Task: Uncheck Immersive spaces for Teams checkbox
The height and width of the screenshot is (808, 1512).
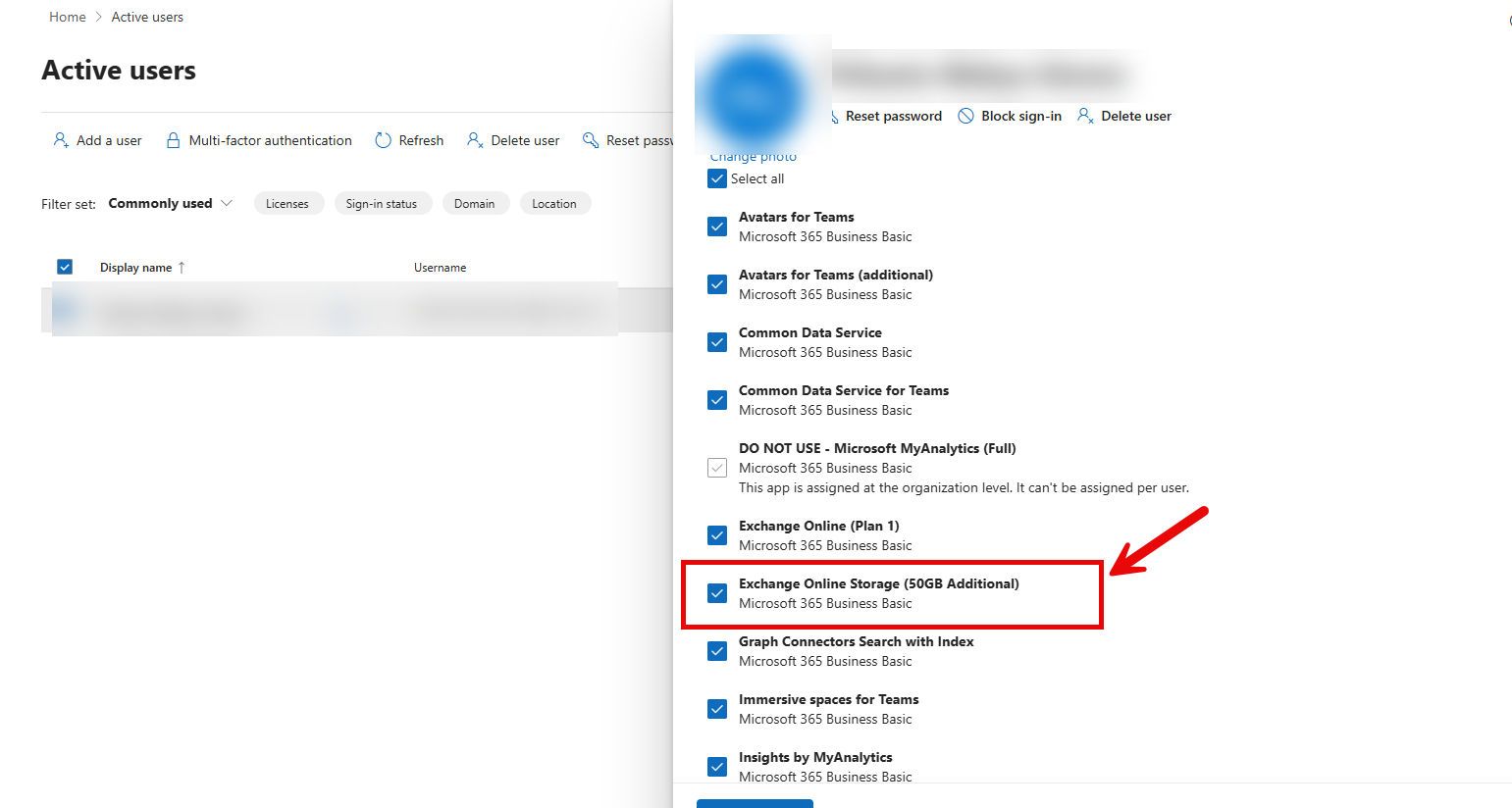Action: click(x=717, y=709)
